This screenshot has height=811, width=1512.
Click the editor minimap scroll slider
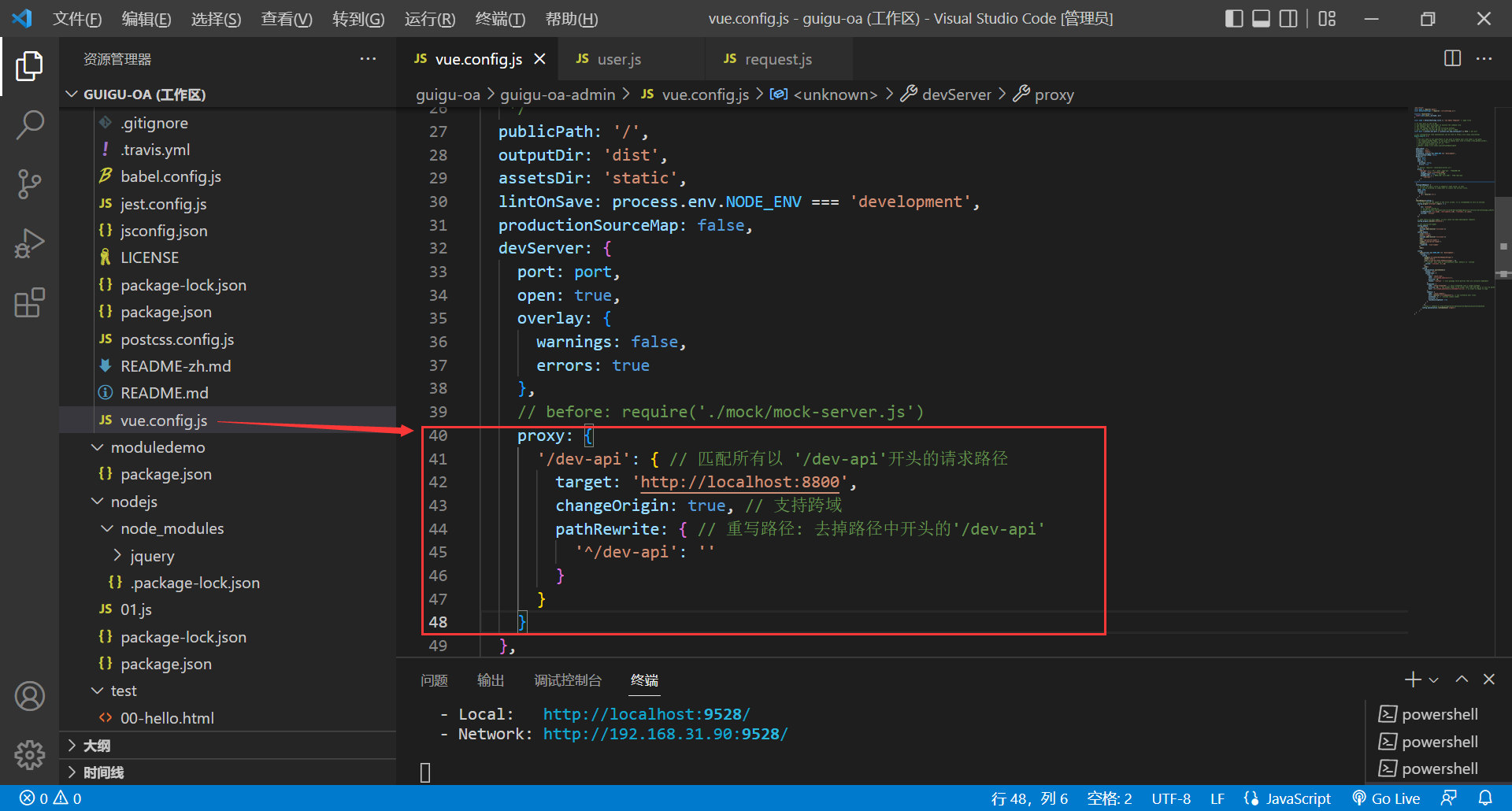(1503, 236)
